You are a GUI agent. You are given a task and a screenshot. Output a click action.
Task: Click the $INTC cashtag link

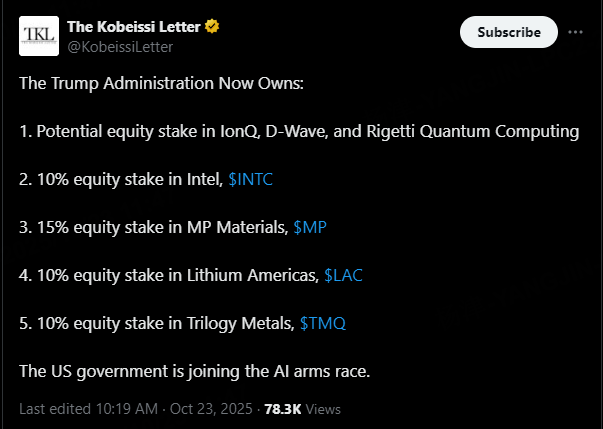(250, 179)
